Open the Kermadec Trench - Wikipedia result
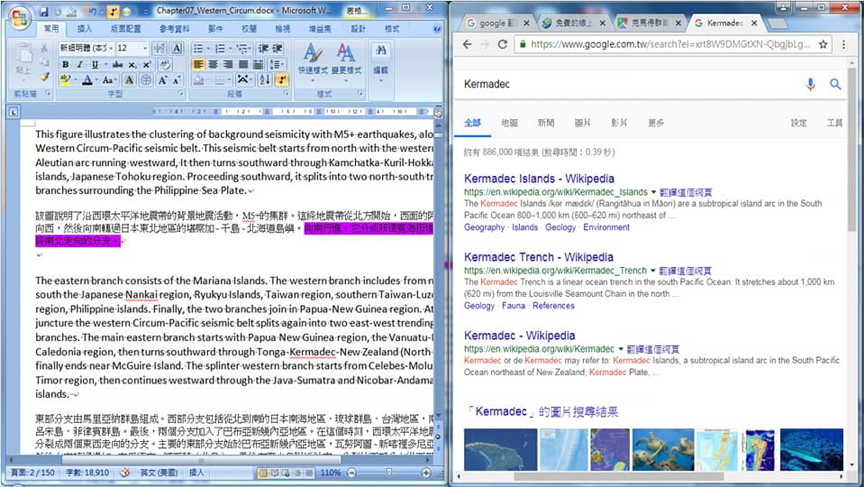 click(538, 257)
